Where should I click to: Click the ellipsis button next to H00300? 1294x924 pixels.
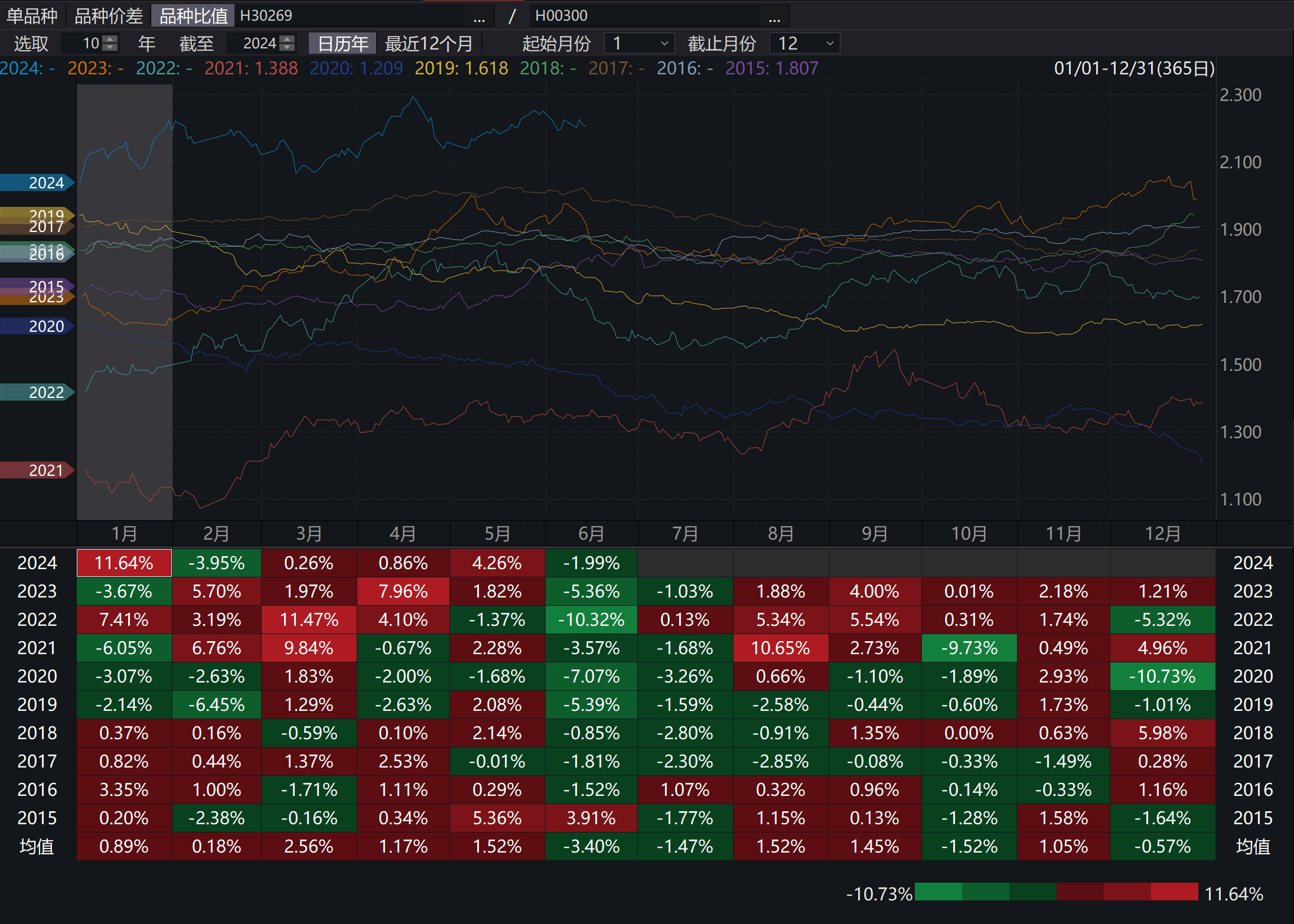(774, 17)
